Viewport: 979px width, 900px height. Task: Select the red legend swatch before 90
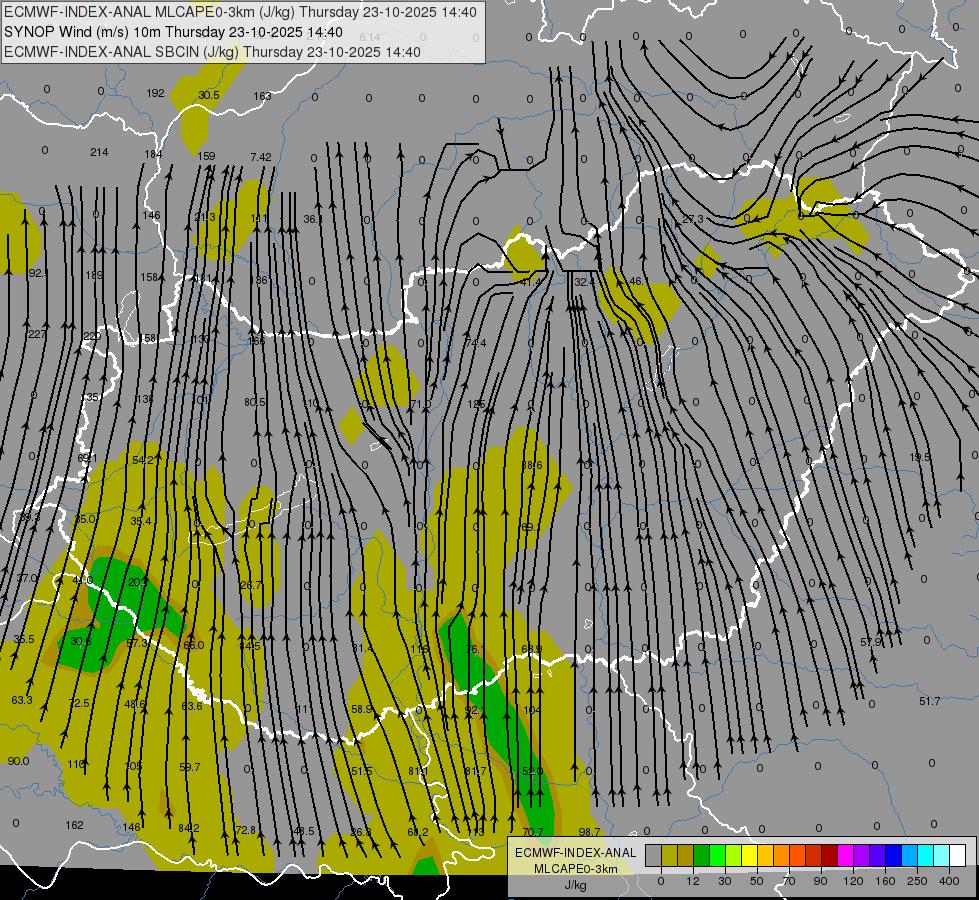point(814,855)
